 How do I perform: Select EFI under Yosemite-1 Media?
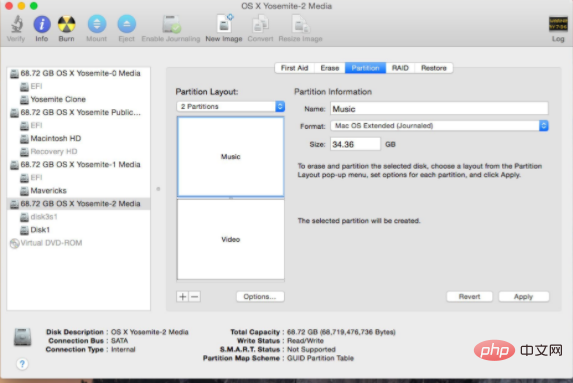[x=78, y=178]
